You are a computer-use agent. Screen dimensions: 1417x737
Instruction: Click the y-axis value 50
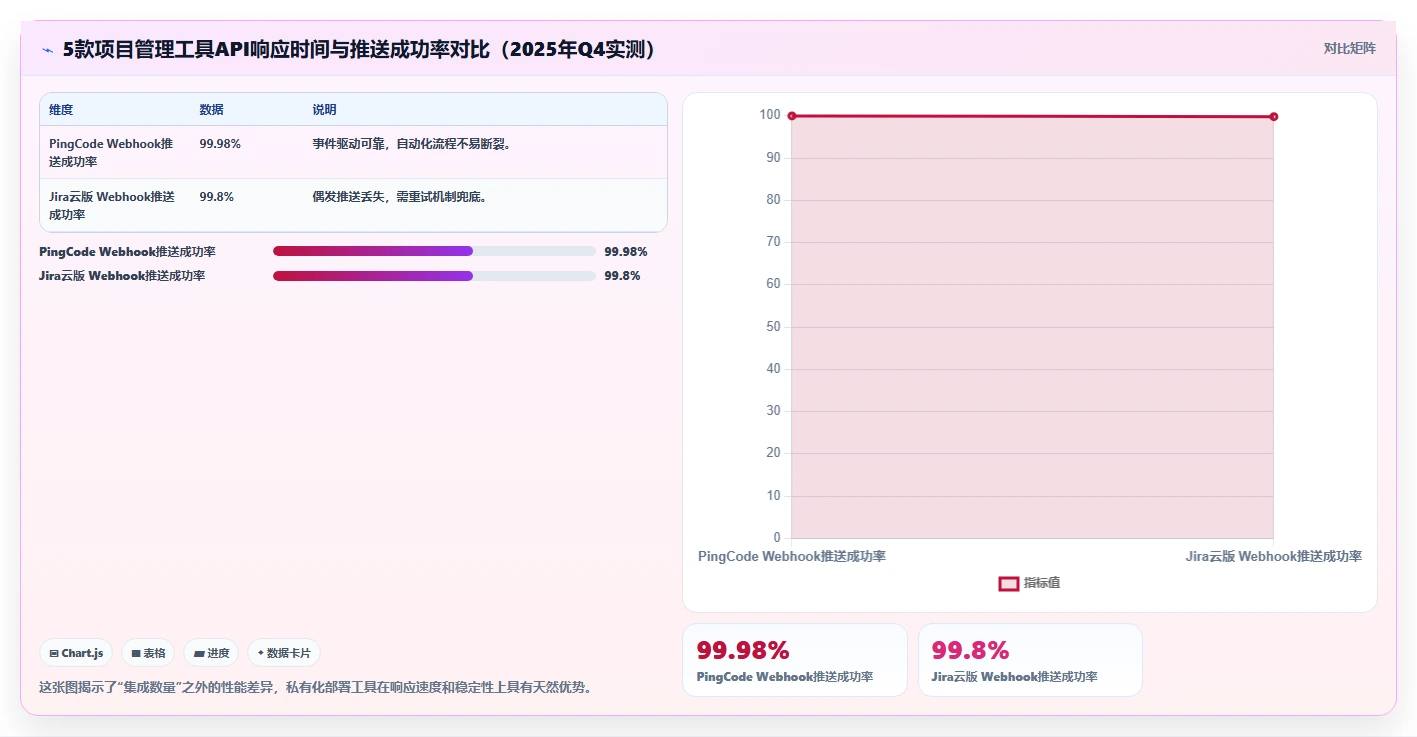click(x=773, y=327)
